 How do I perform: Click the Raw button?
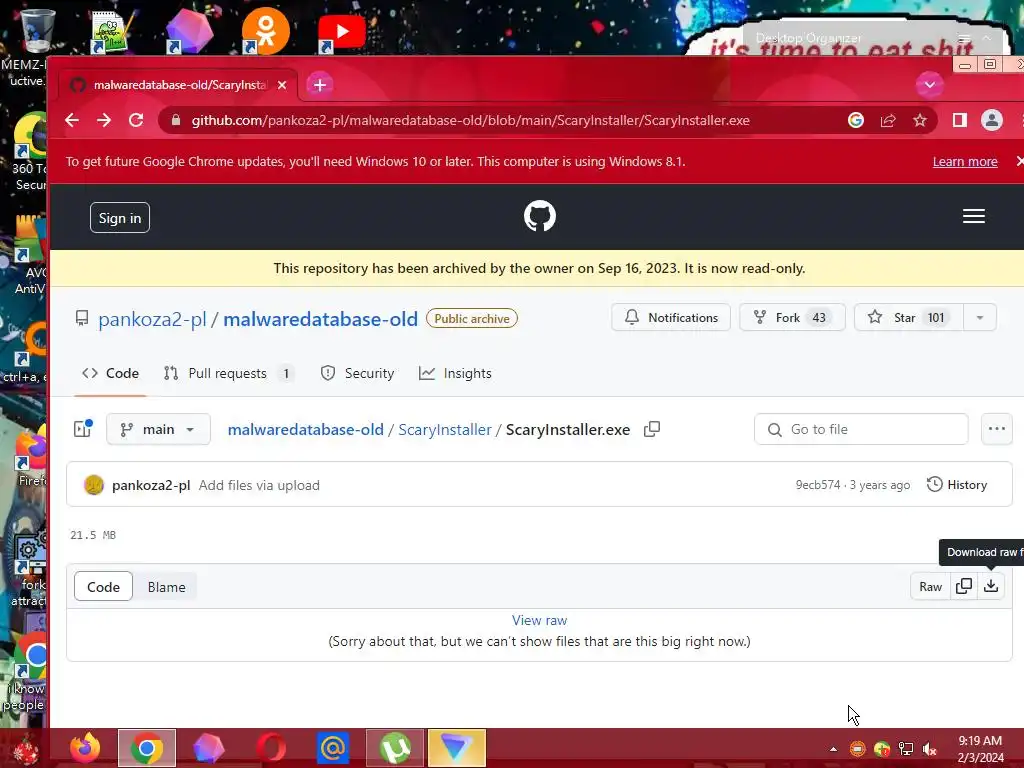[930, 586]
